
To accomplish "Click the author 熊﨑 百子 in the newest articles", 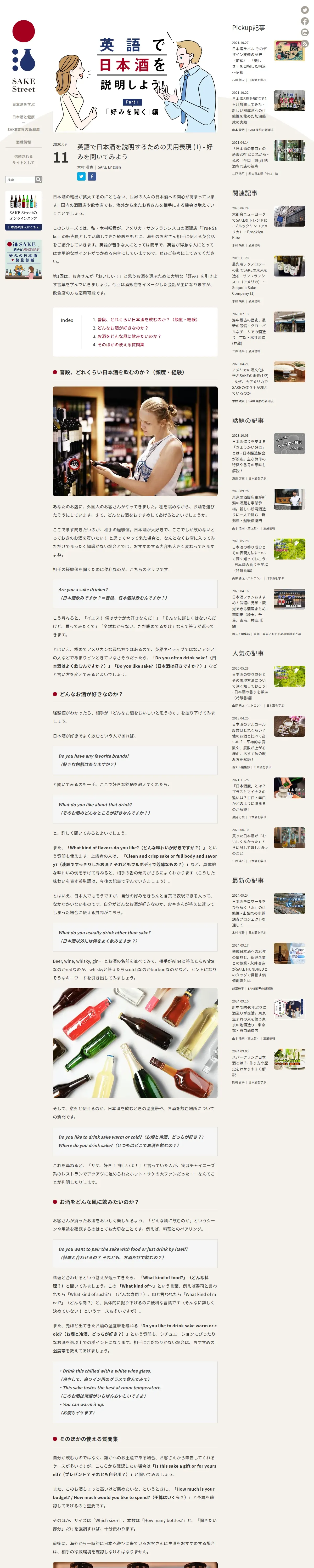I will [x=238, y=1082].
